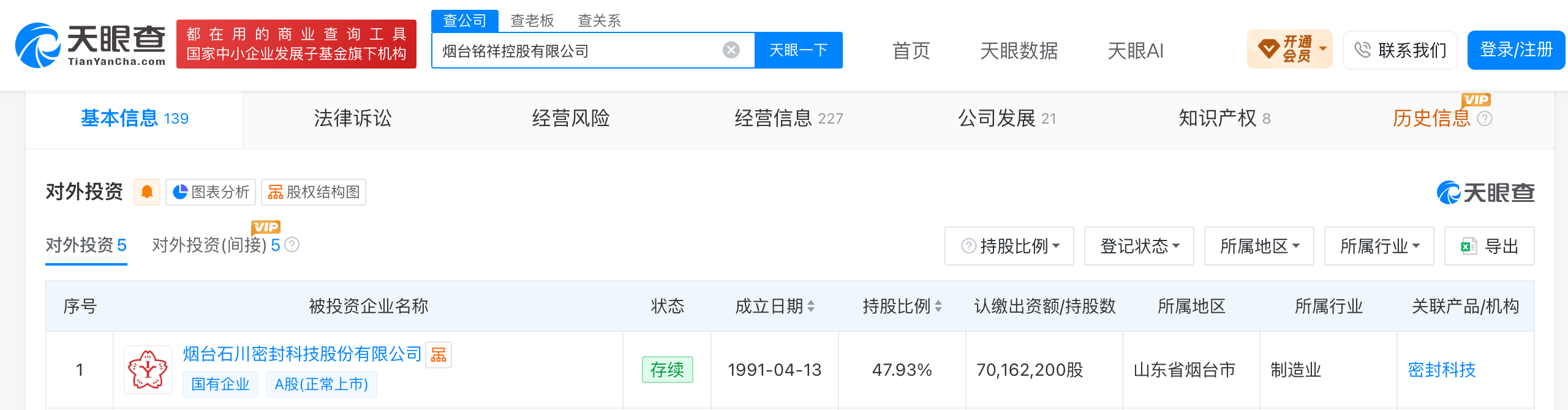Image resolution: width=1568 pixels, height=410 pixels.
Task: Go to 首页 in navigation
Action: [911, 50]
